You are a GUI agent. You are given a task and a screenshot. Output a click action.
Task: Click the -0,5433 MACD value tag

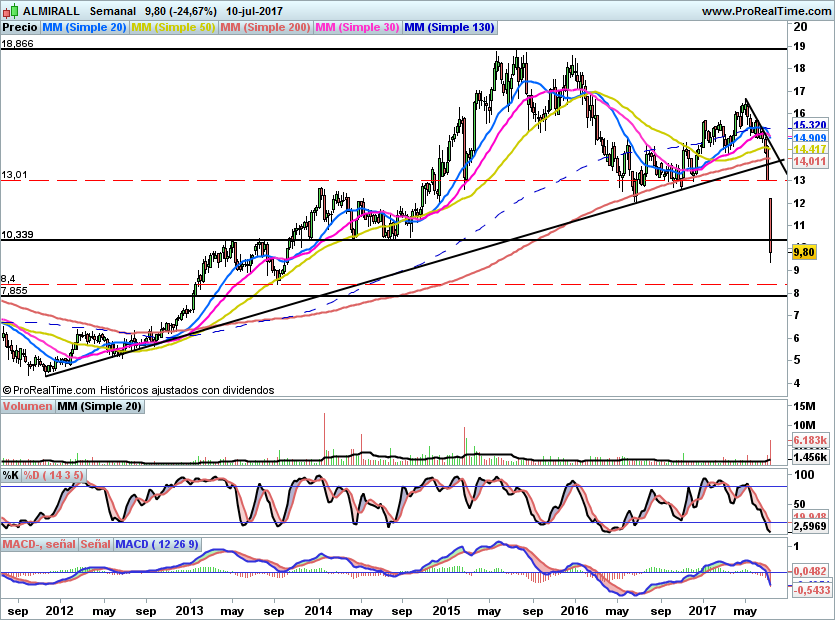(x=812, y=590)
